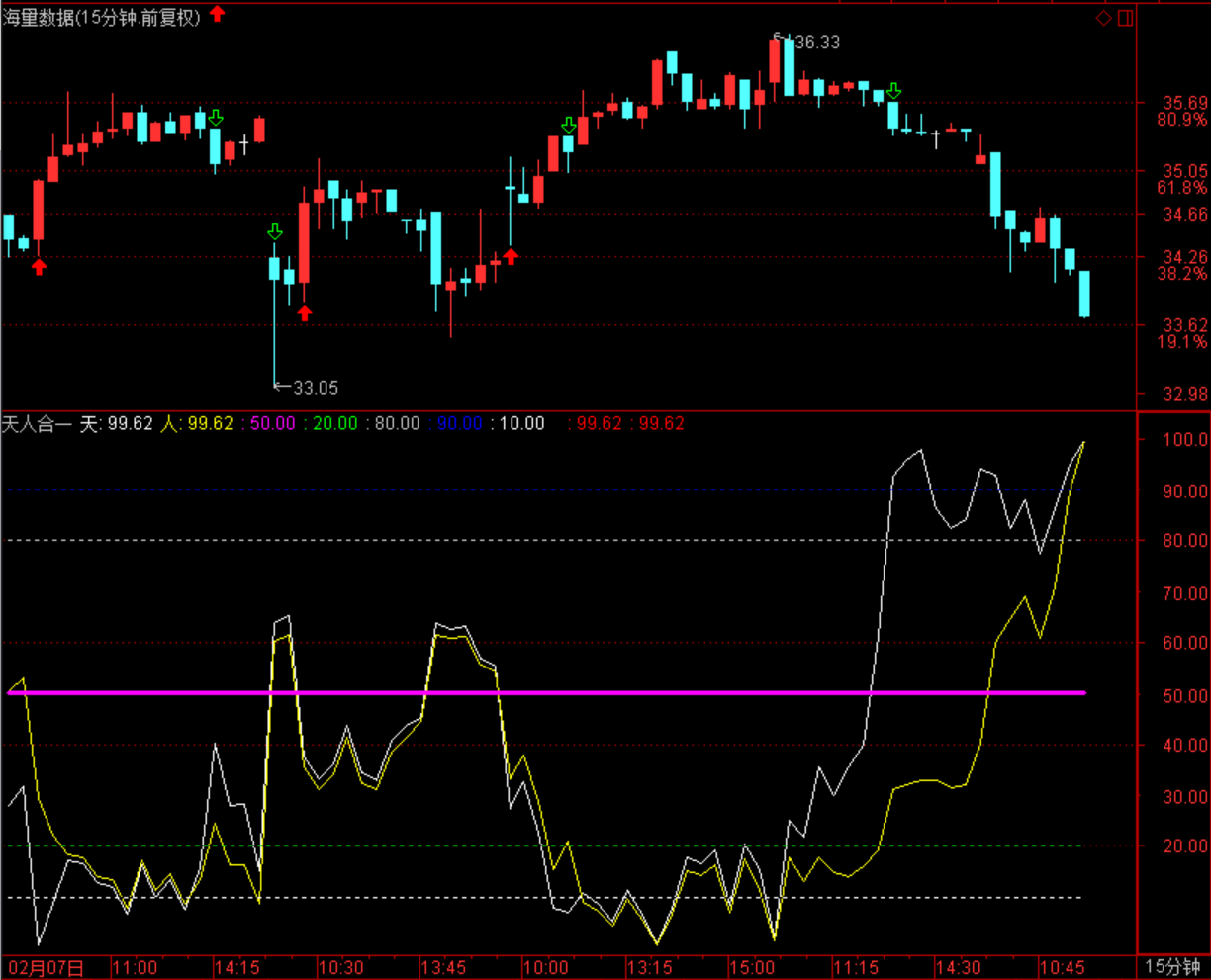The width and height of the screenshot is (1211, 980).
Task: Click red up arrow beside chart title
Action: [217, 14]
